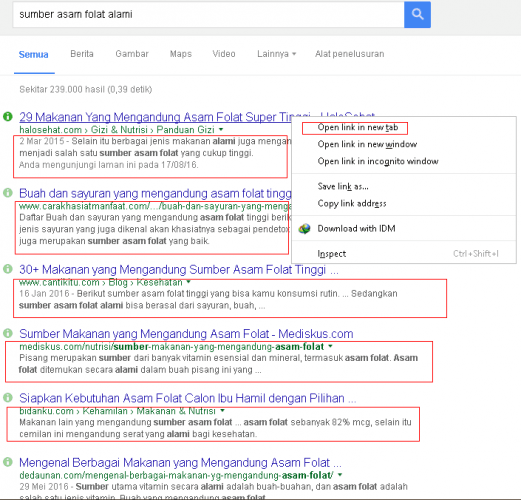
Task: Switch to the Berita tab
Action: (x=82, y=54)
